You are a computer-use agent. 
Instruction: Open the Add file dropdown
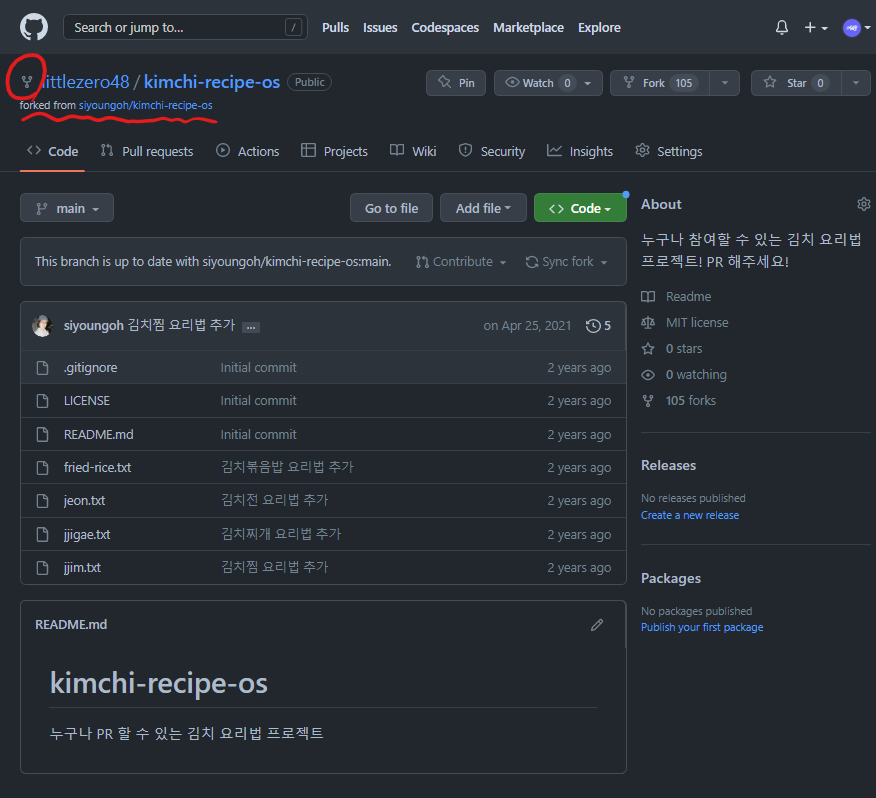pyautogui.click(x=483, y=208)
